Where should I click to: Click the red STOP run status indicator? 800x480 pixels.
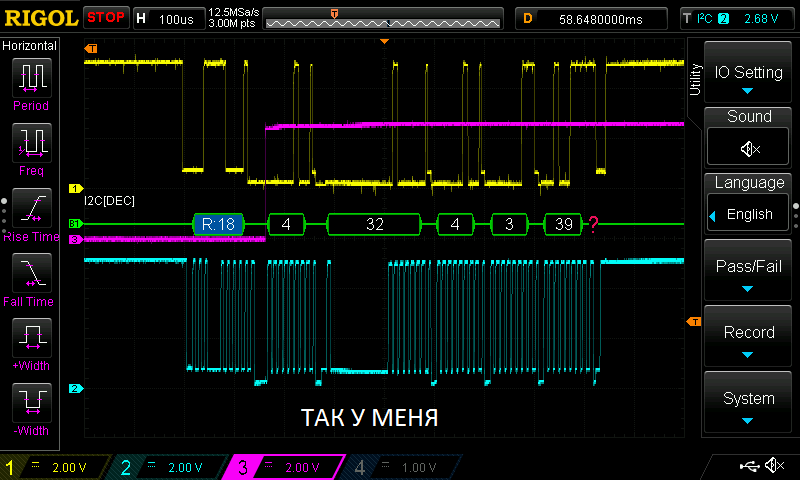pos(106,17)
